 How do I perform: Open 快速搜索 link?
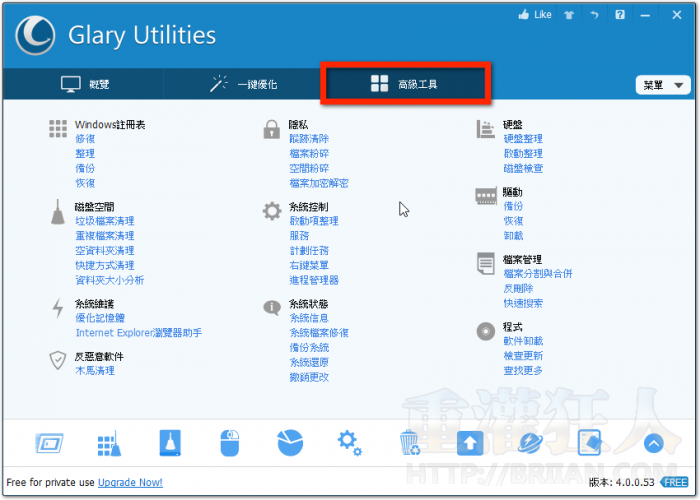523,303
